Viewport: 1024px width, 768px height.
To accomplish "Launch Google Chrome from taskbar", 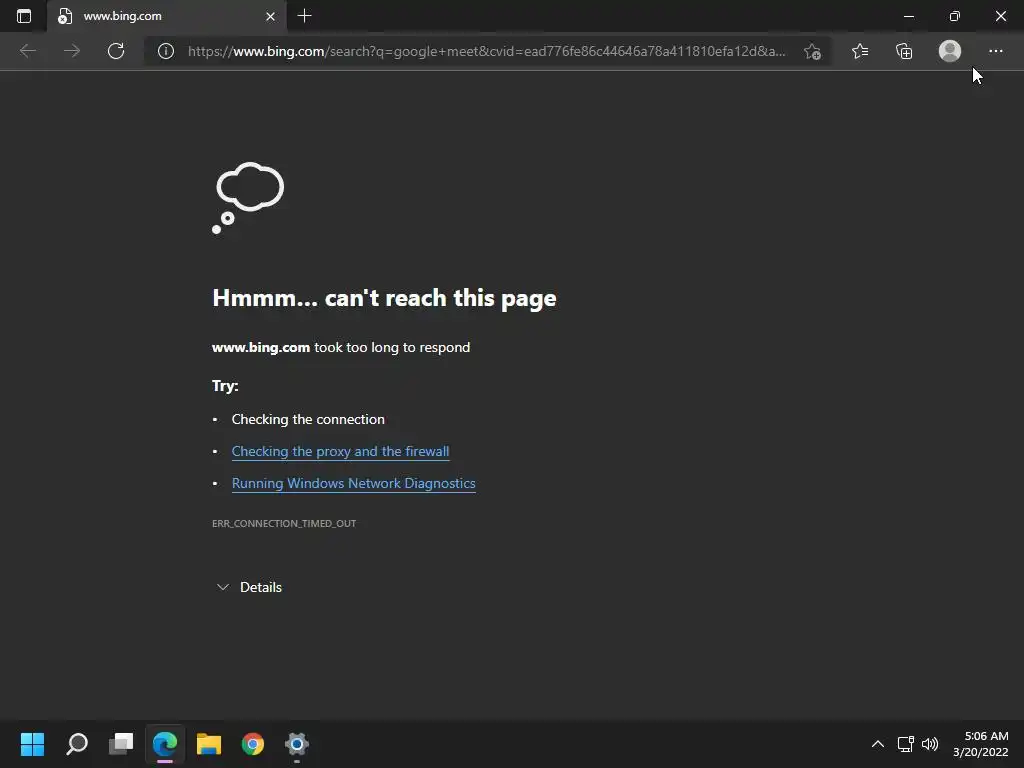I will [253, 744].
